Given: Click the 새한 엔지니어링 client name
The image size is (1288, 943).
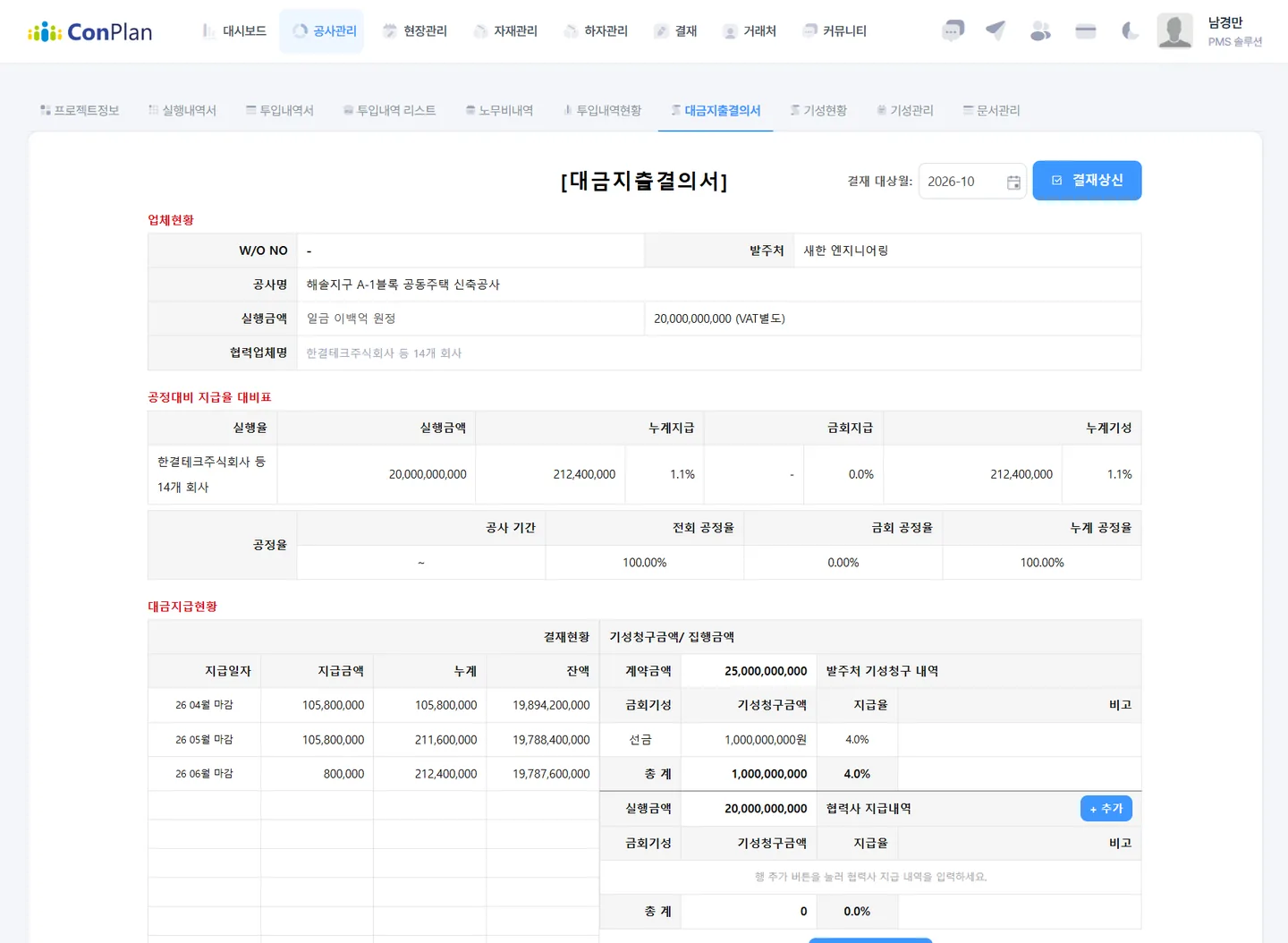Looking at the screenshot, I should tap(846, 251).
